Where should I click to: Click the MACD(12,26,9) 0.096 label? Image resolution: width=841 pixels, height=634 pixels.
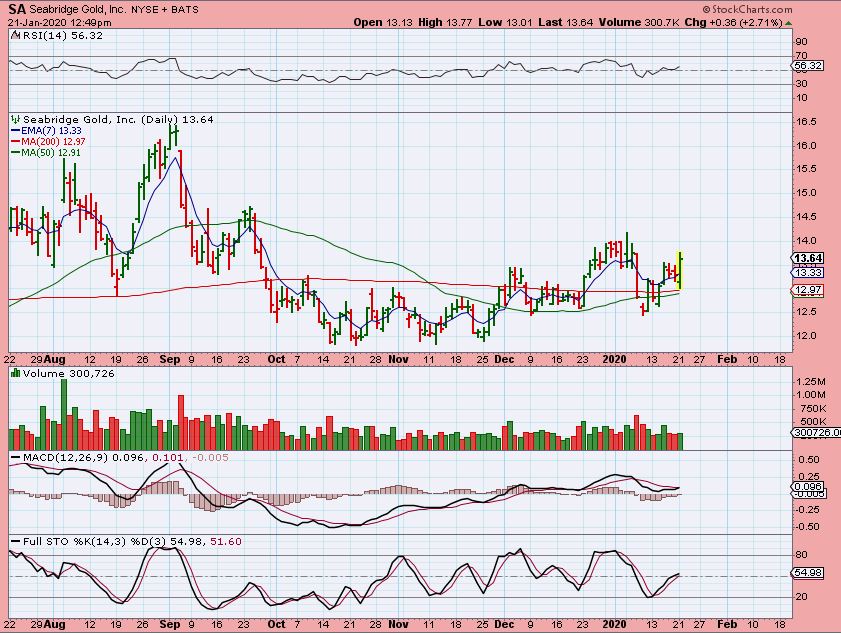(x=84, y=458)
